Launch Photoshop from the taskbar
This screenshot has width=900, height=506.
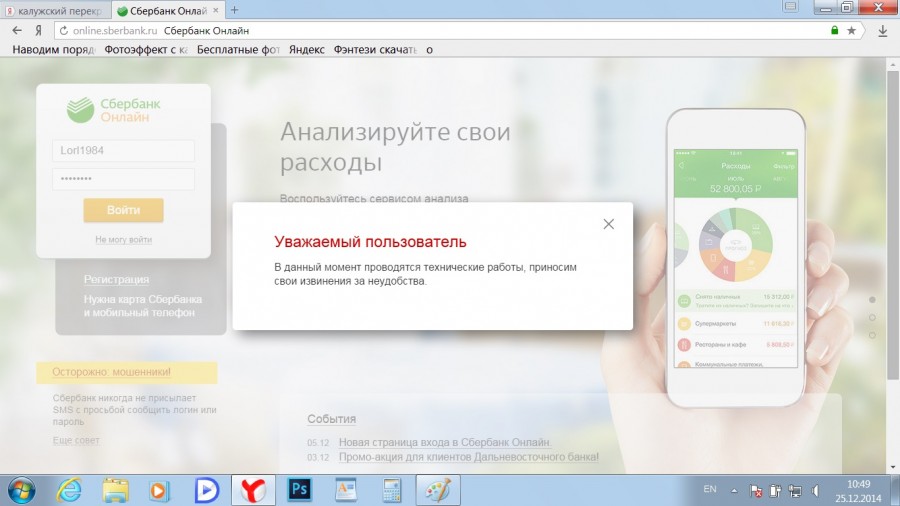(299, 489)
